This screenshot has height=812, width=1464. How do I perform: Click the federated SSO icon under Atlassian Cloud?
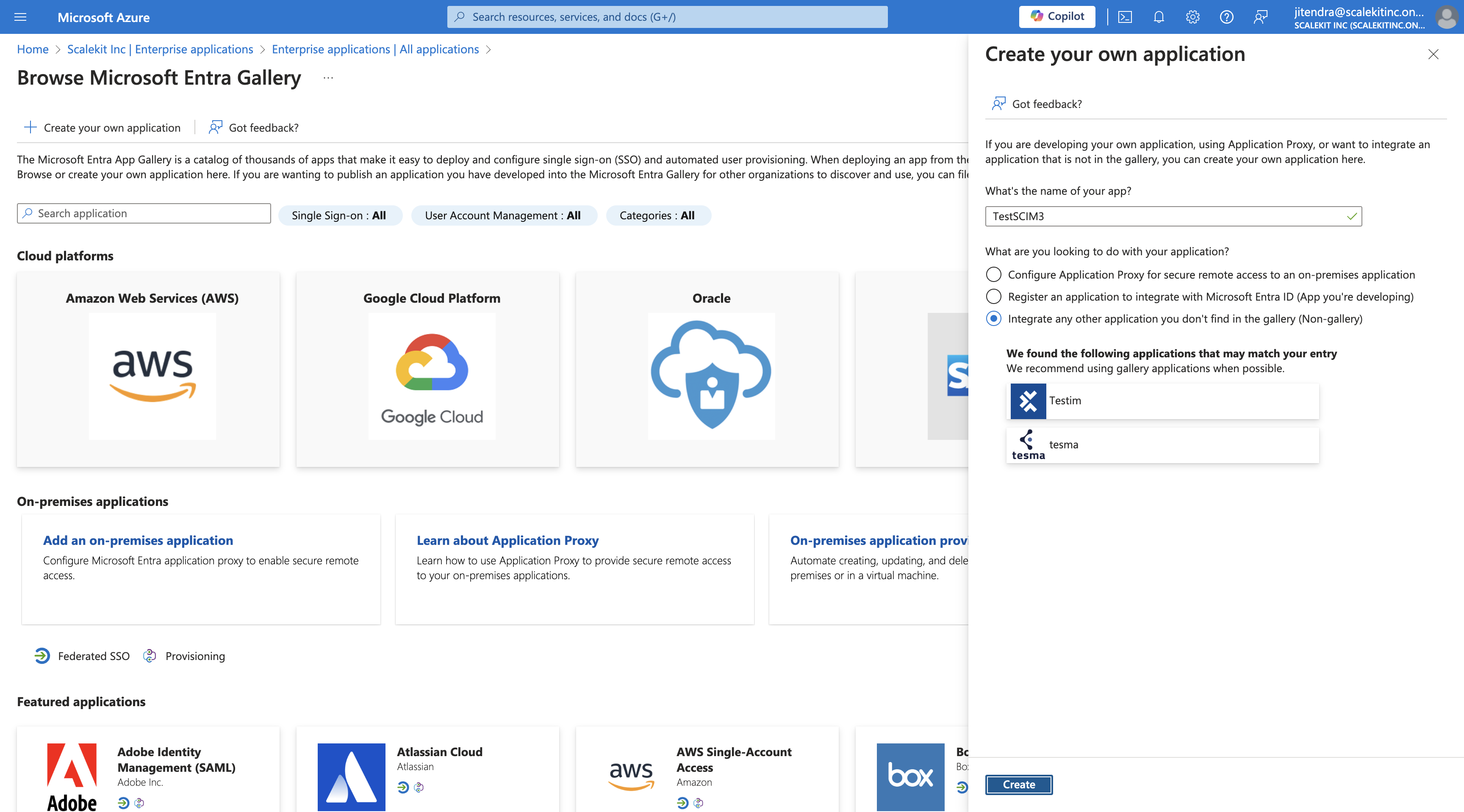(x=403, y=787)
